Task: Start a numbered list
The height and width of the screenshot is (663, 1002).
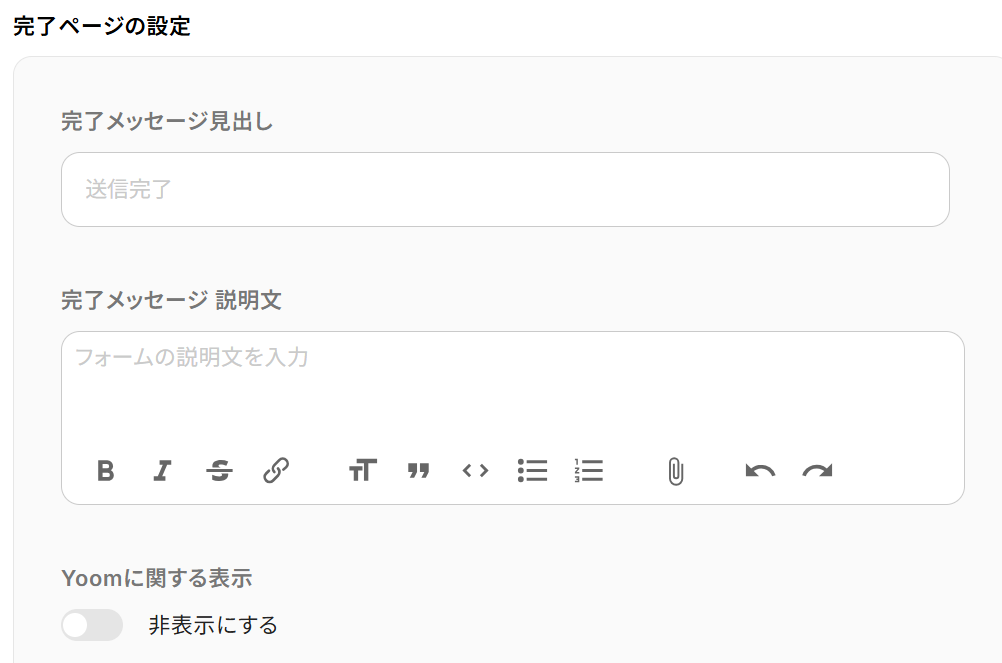Action: (x=589, y=471)
